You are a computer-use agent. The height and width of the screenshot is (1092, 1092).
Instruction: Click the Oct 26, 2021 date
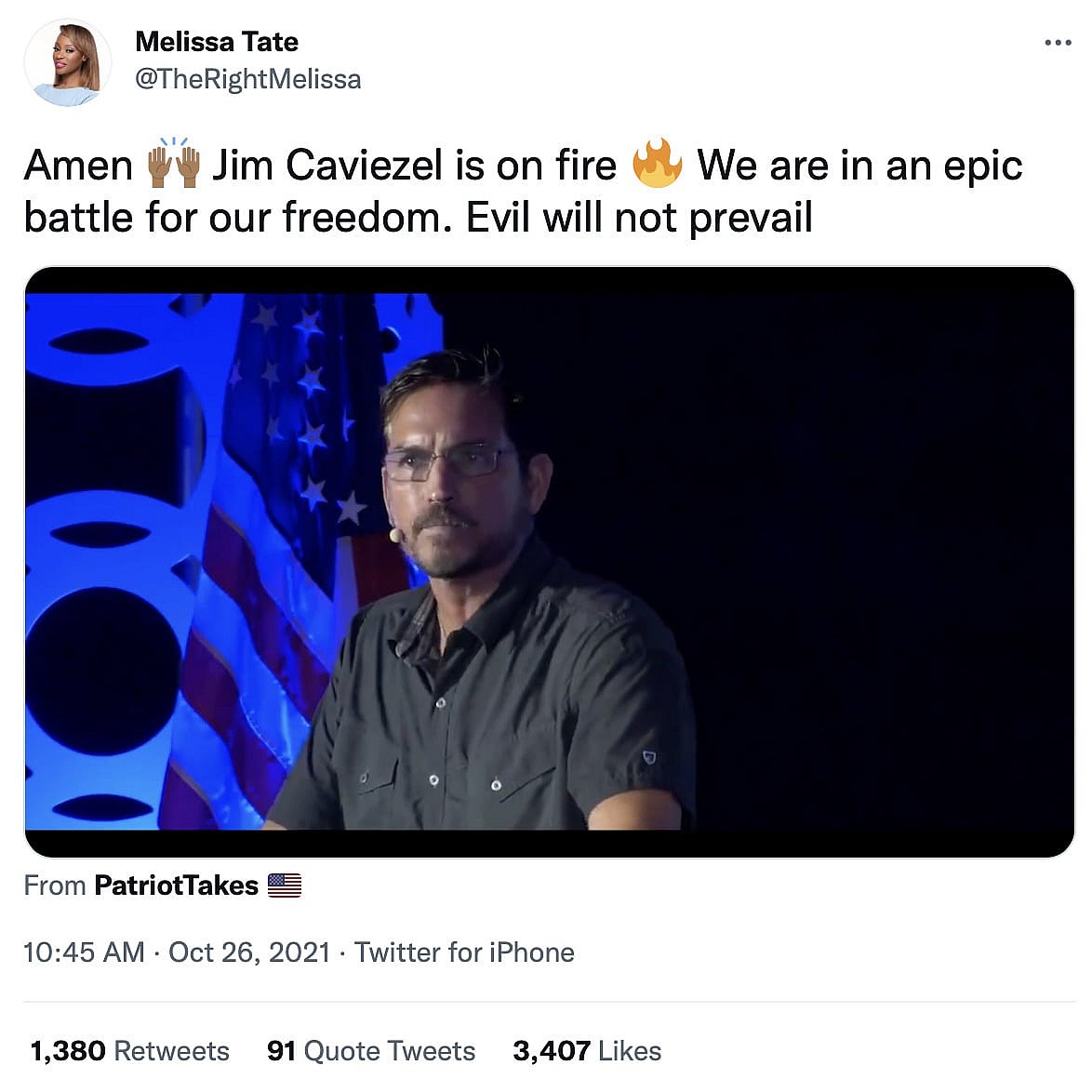pyautogui.click(x=249, y=952)
